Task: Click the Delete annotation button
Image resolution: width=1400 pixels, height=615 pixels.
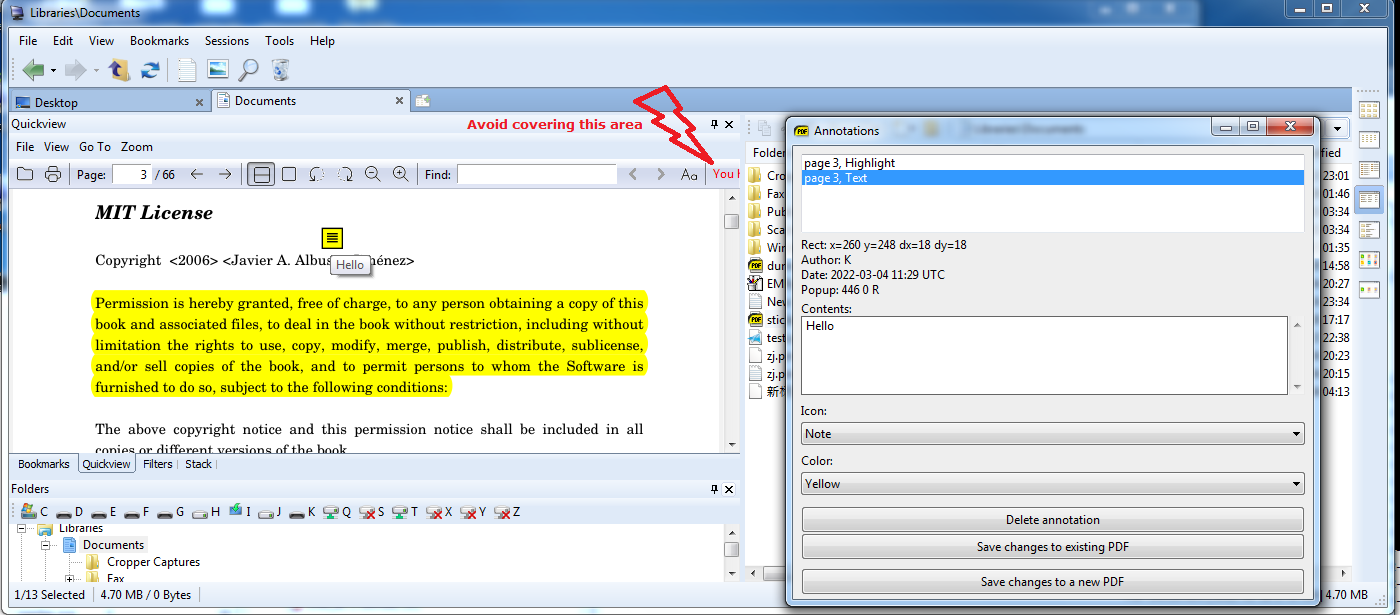Action: point(1052,519)
